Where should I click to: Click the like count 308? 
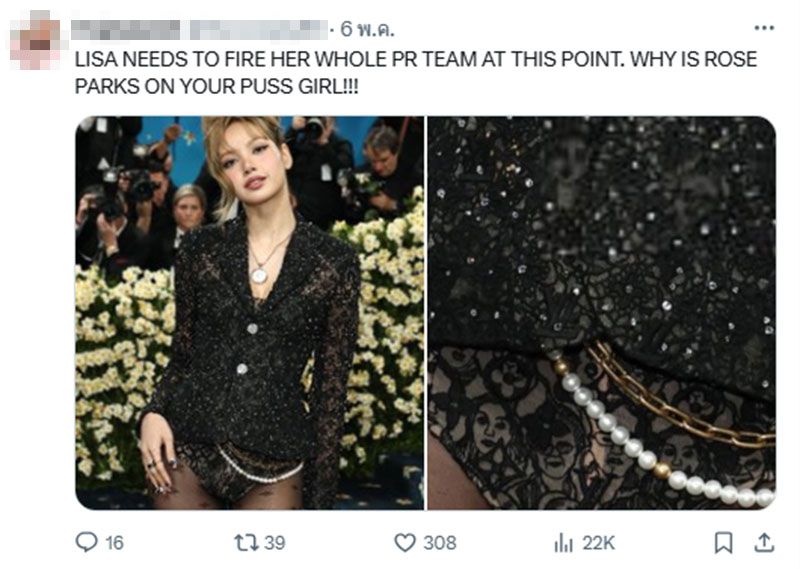click(x=439, y=542)
